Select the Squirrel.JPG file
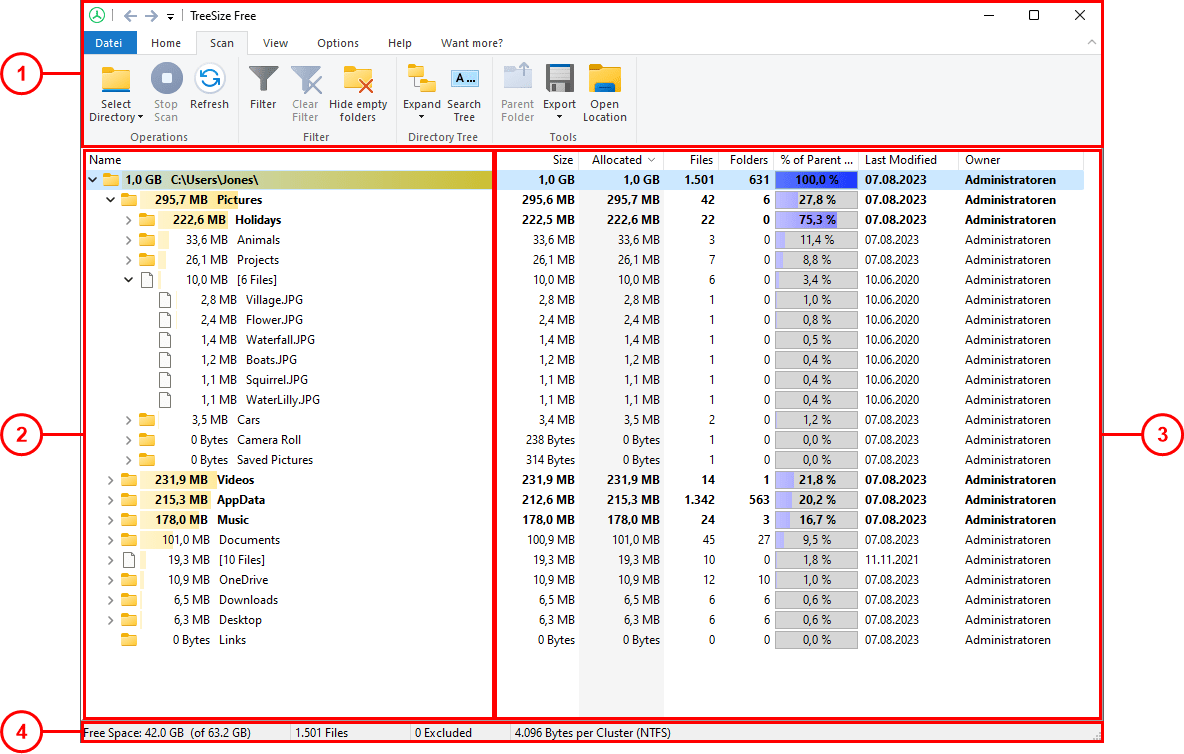The width and height of the screenshot is (1184, 754). (x=276, y=380)
